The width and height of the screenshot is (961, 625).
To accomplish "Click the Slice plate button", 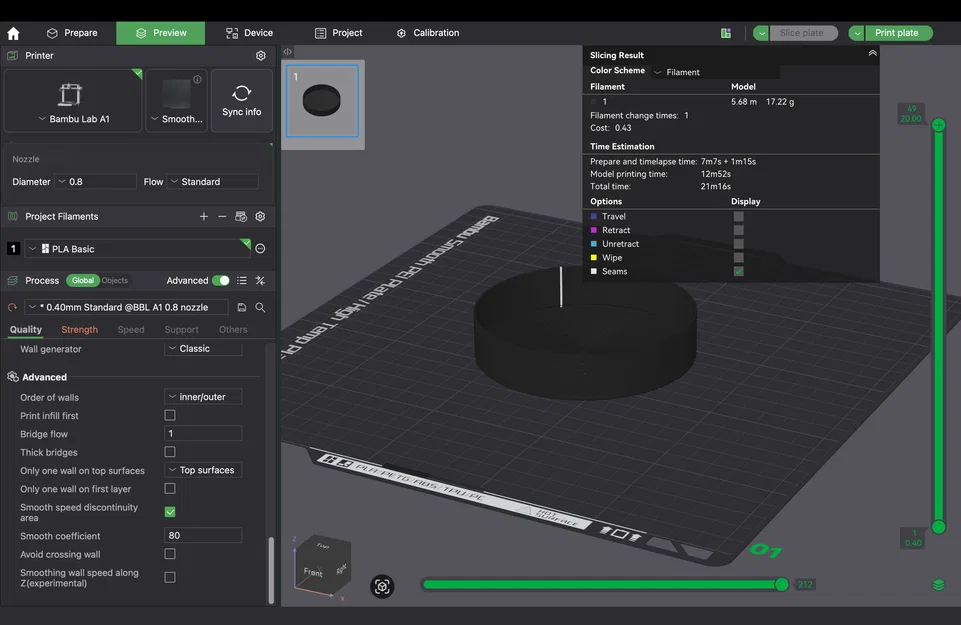I will [803, 33].
